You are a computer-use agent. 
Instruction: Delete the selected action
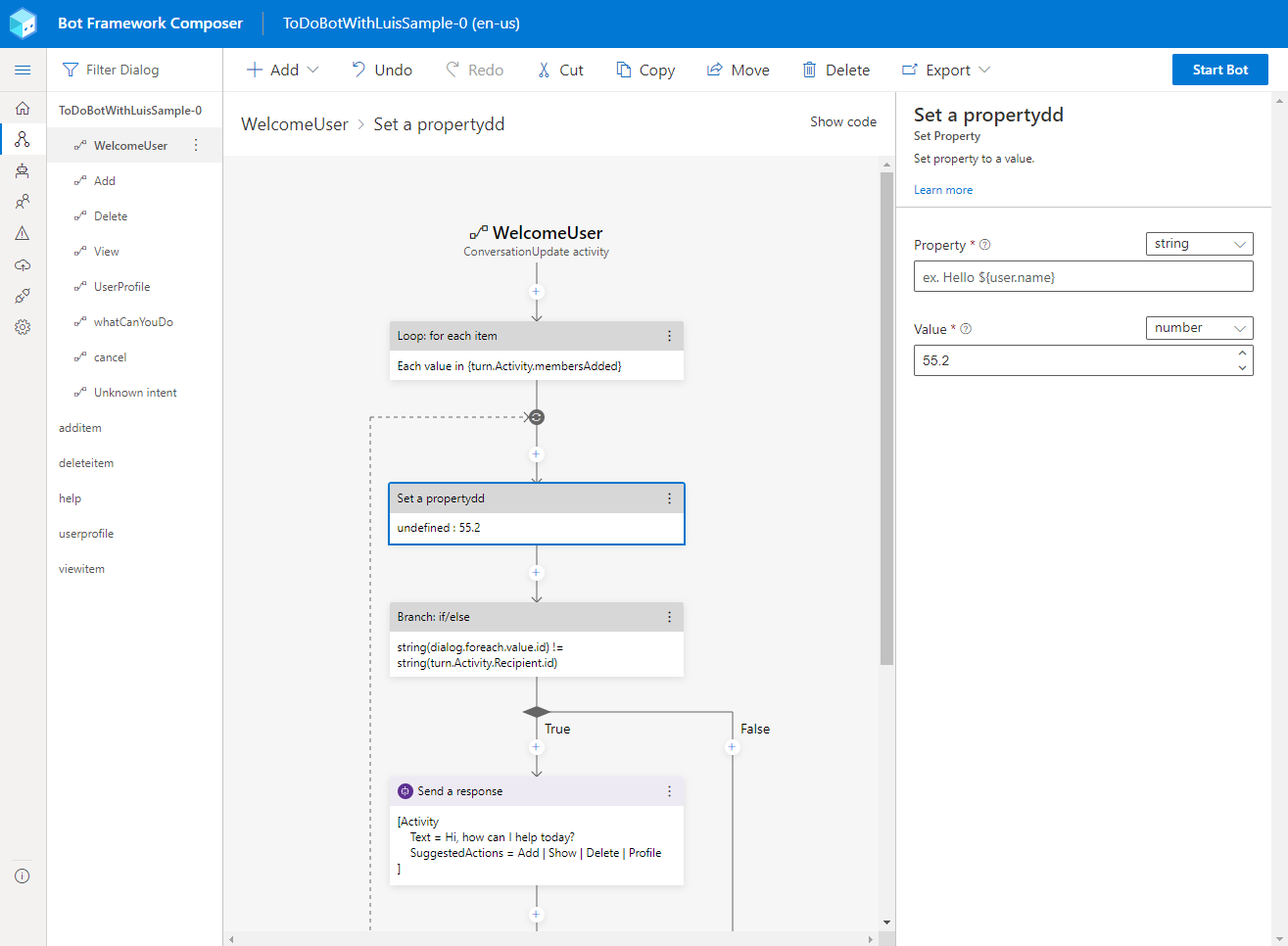click(x=836, y=70)
